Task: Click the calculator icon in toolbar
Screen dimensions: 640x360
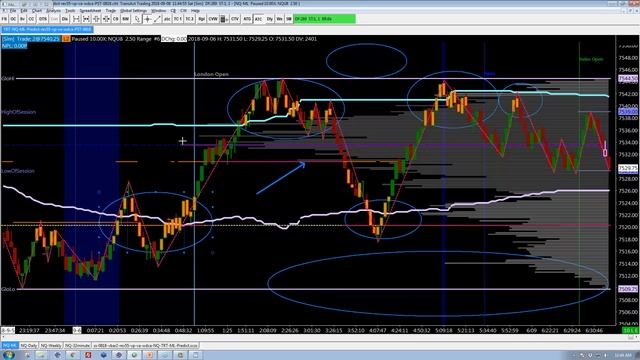Action: pyautogui.click(x=224, y=19)
